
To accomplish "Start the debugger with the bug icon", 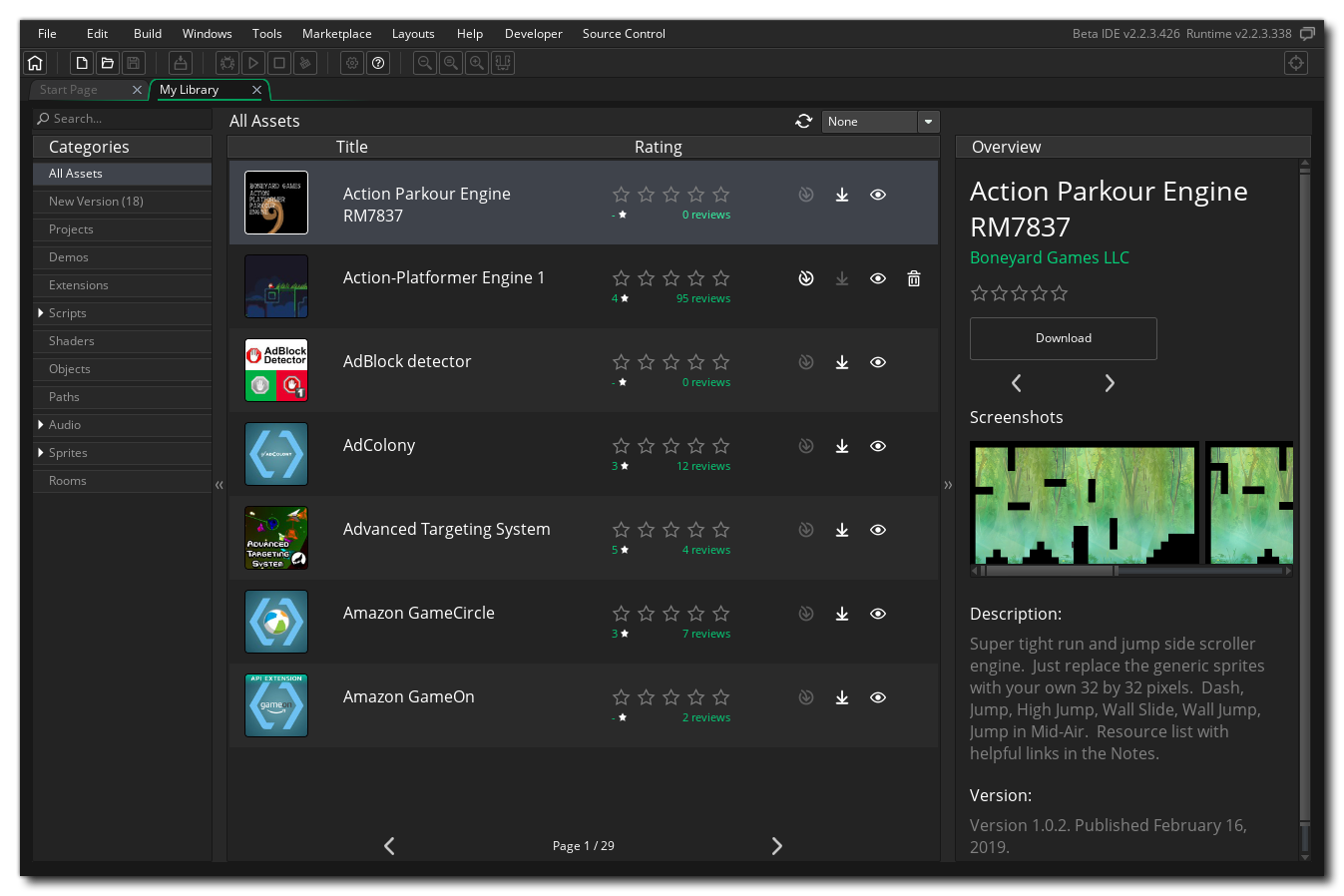I will [227, 63].
